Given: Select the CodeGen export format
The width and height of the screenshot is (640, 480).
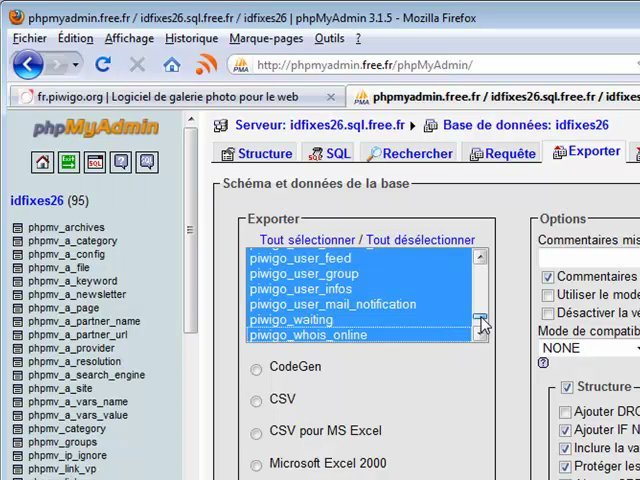Looking at the screenshot, I should [257, 369].
